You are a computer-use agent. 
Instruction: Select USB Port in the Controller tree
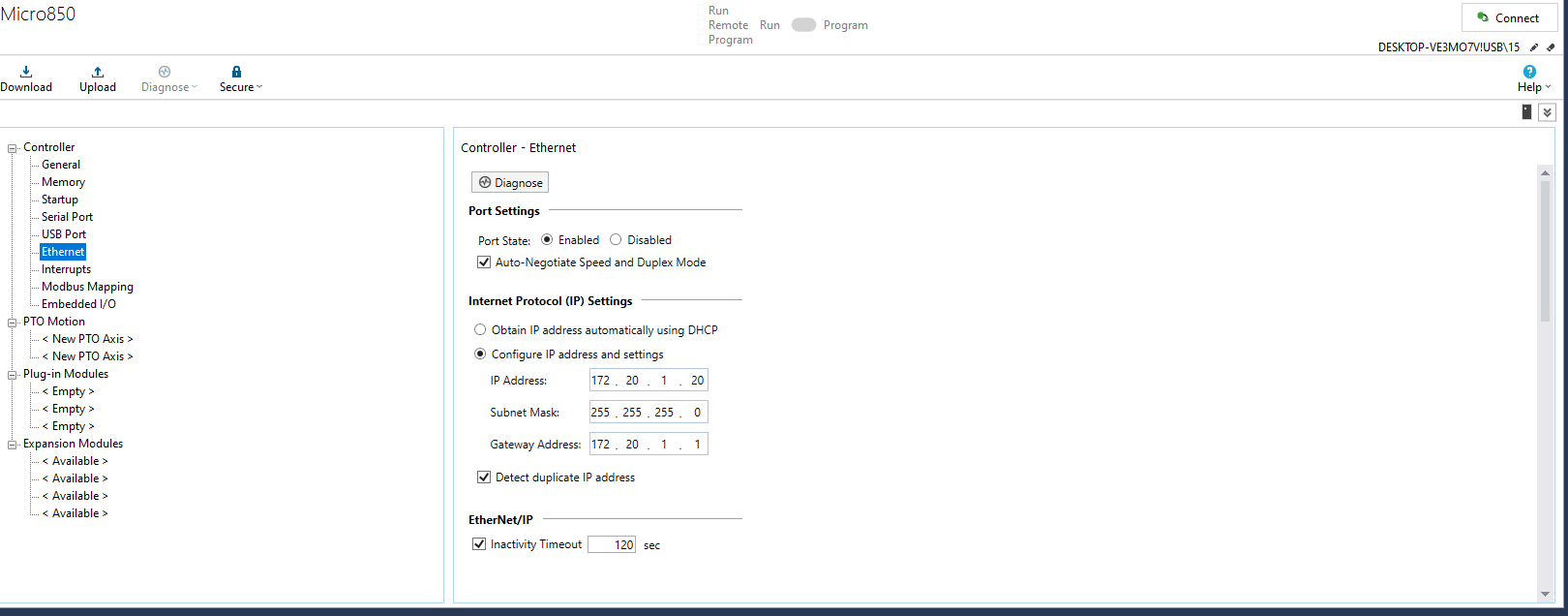(x=64, y=234)
